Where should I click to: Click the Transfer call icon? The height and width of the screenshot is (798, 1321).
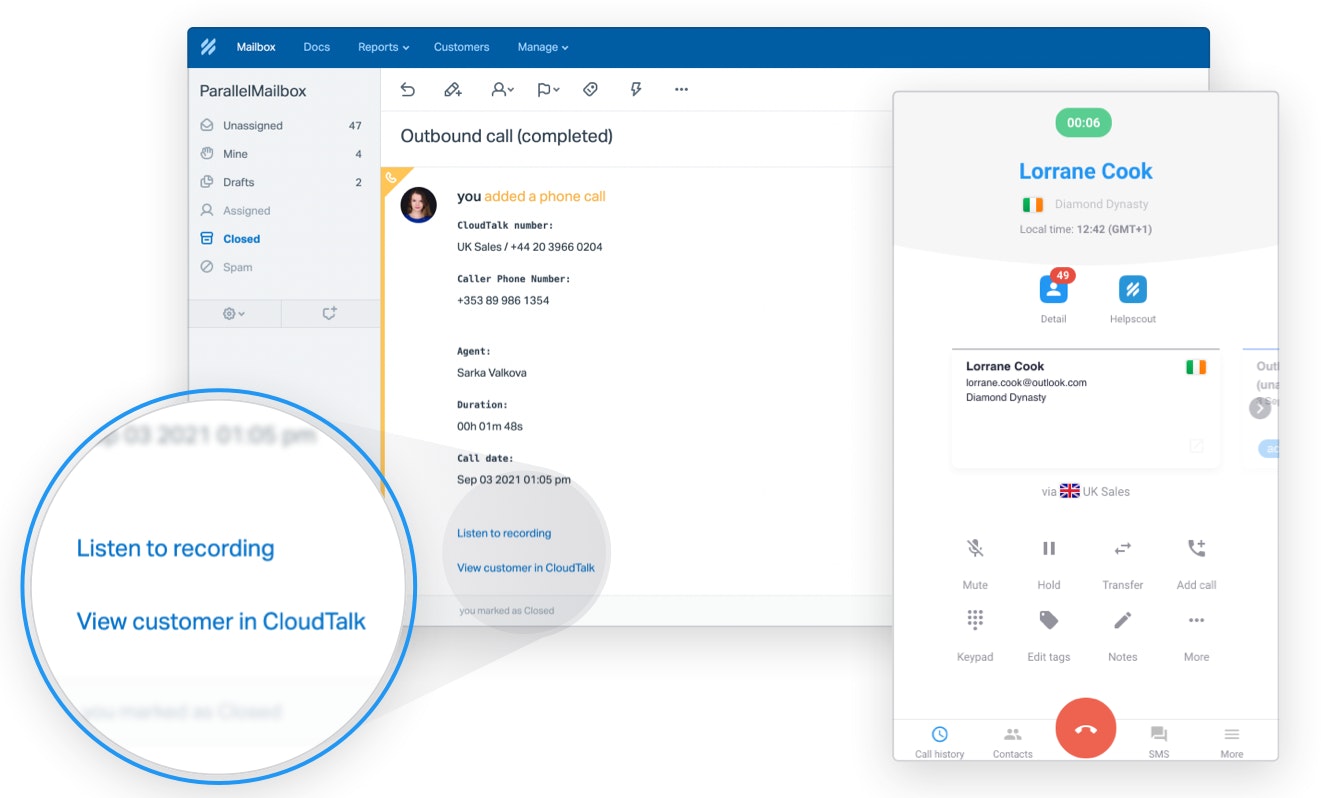(x=1123, y=548)
